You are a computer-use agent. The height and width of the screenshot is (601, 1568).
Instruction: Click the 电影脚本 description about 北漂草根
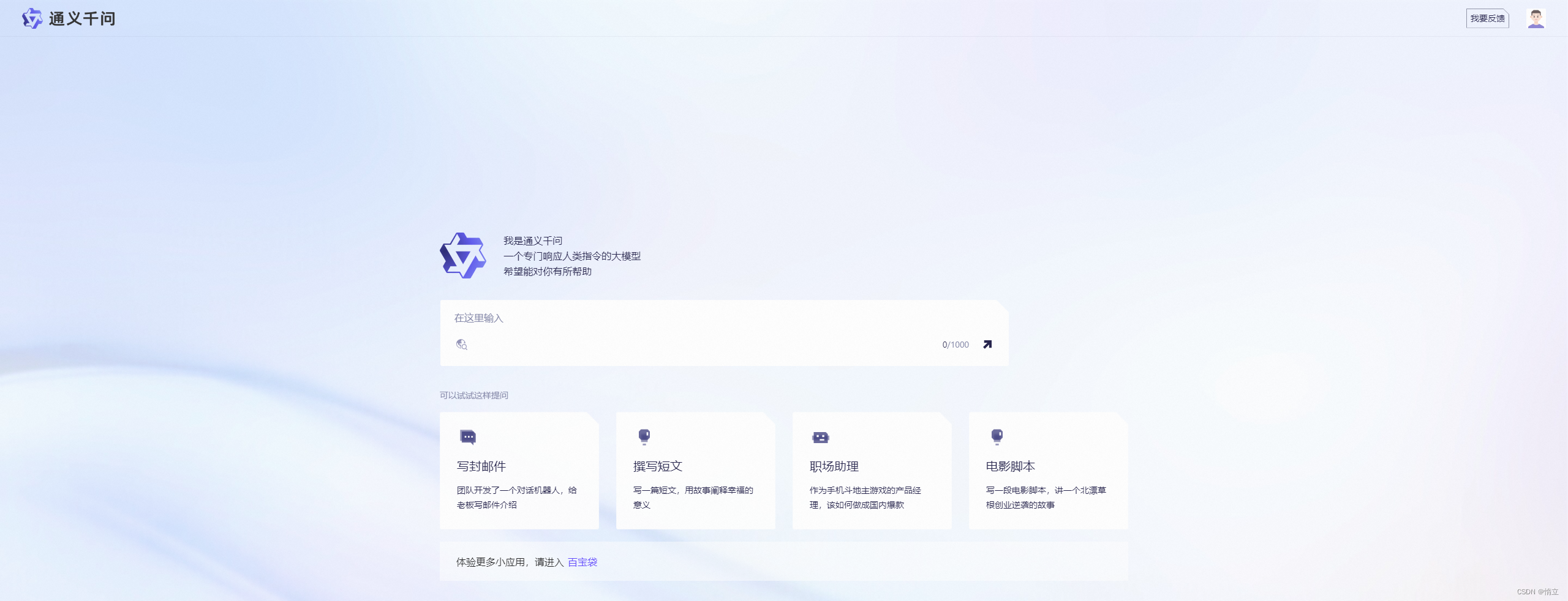[1046, 498]
